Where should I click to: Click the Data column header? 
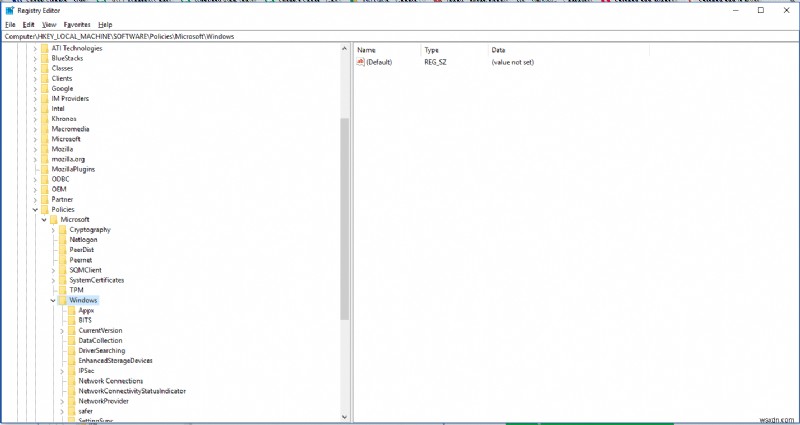(x=498, y=49)
